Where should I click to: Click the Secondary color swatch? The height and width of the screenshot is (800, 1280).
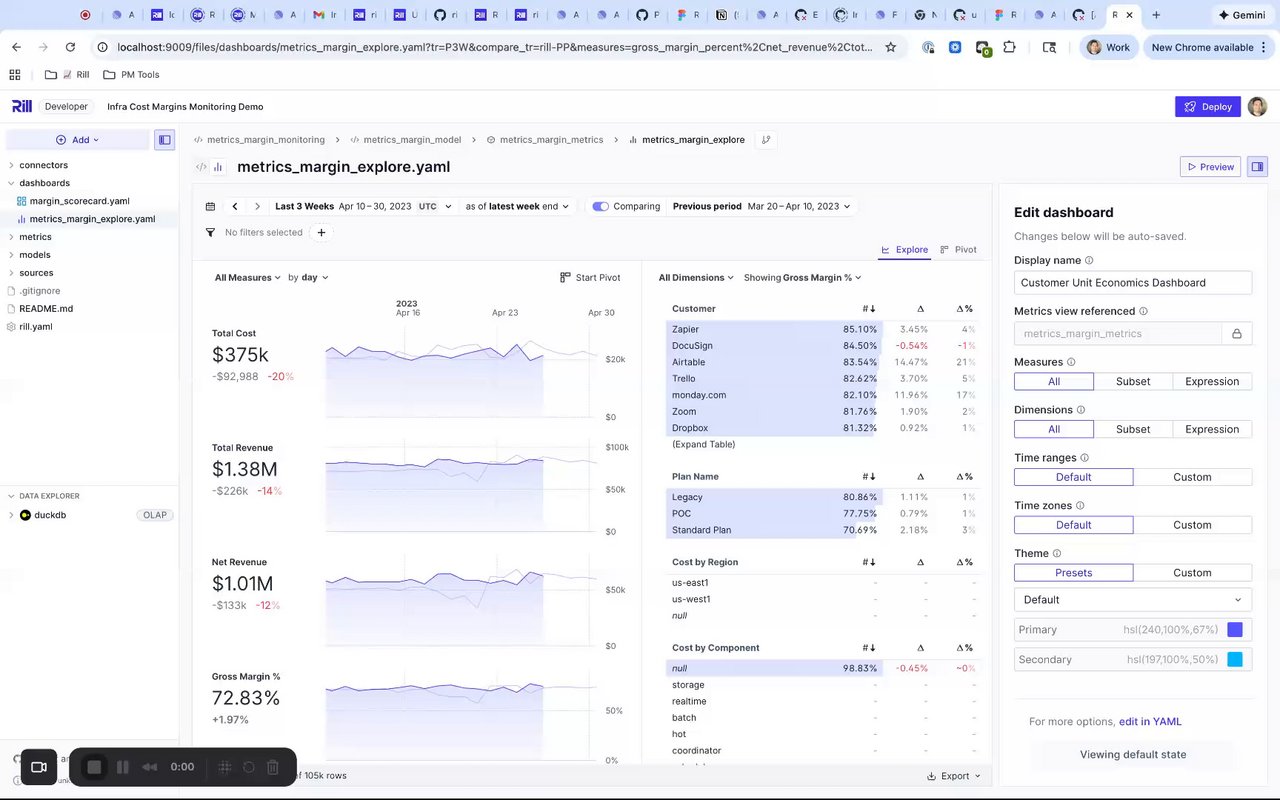click(1235, 660)
